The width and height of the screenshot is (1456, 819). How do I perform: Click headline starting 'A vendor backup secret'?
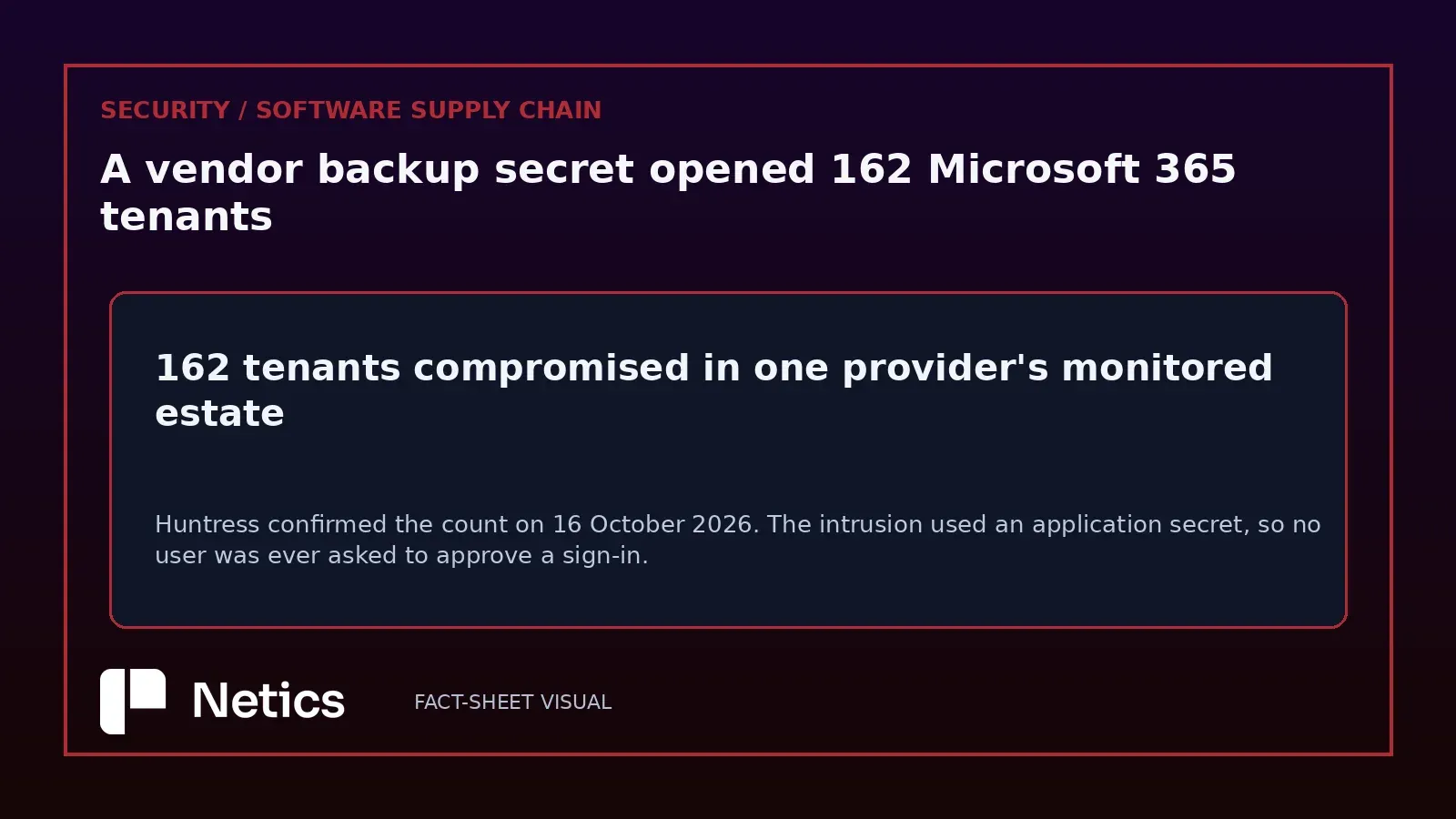(668, 192)
